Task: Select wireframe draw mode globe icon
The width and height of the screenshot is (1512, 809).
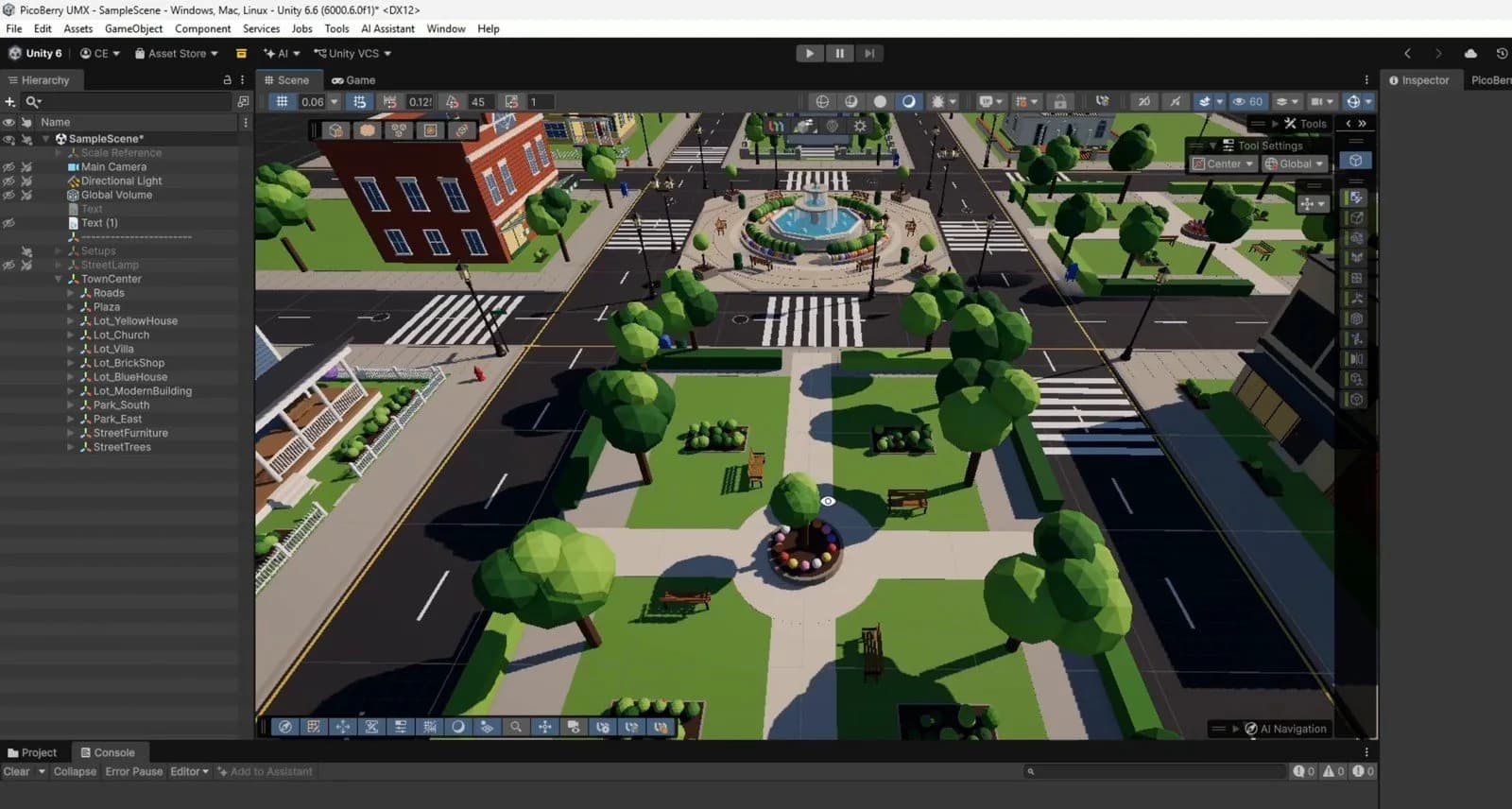Action: coord(822,102)
